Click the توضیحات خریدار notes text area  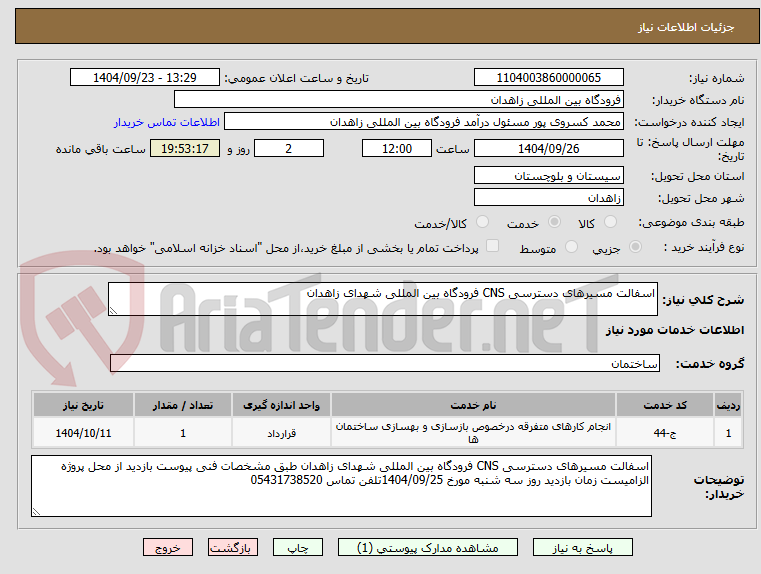click(x=341, y=486)
